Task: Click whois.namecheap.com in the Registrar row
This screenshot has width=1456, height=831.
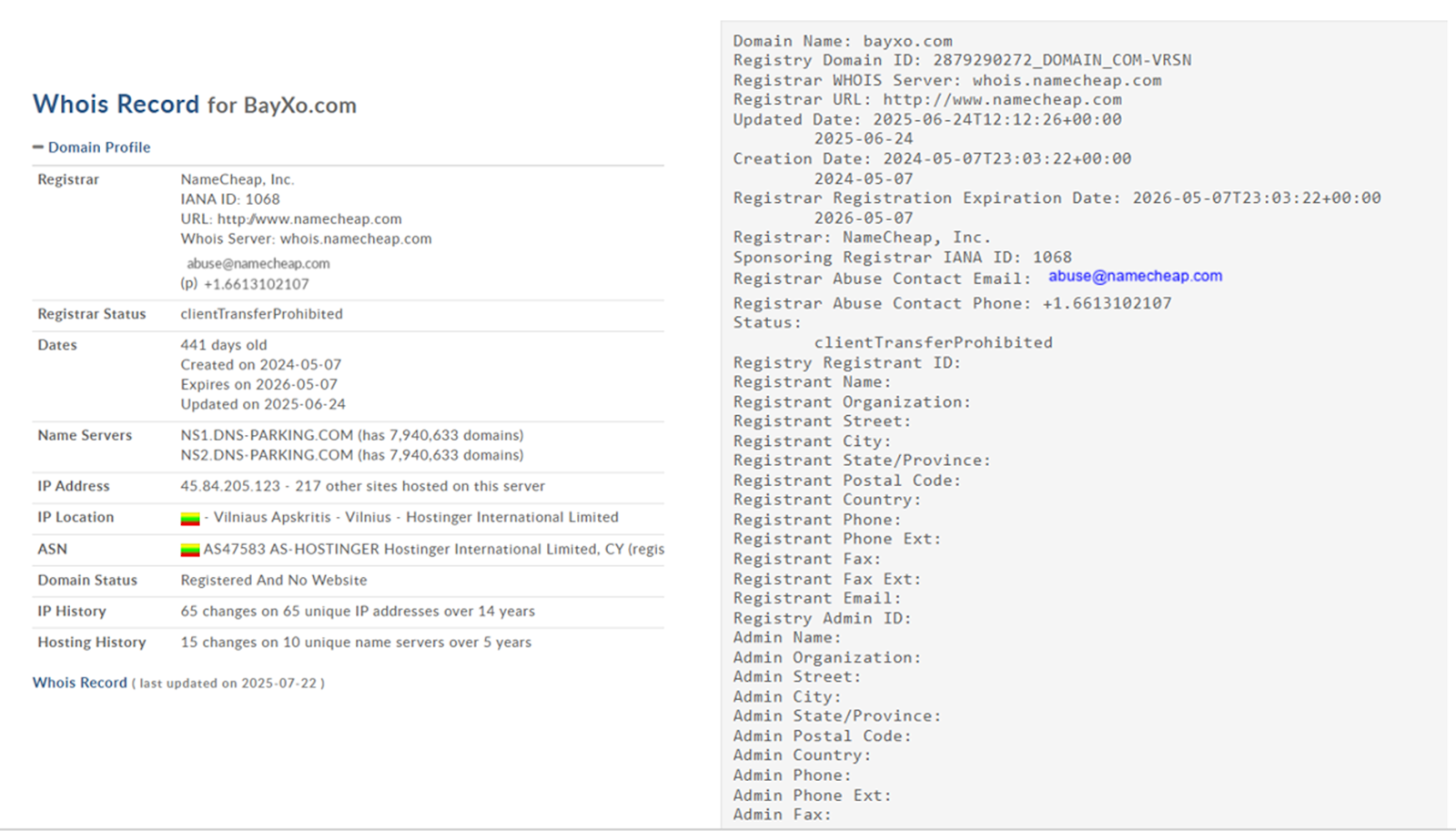Action: [x=356, y=238]
